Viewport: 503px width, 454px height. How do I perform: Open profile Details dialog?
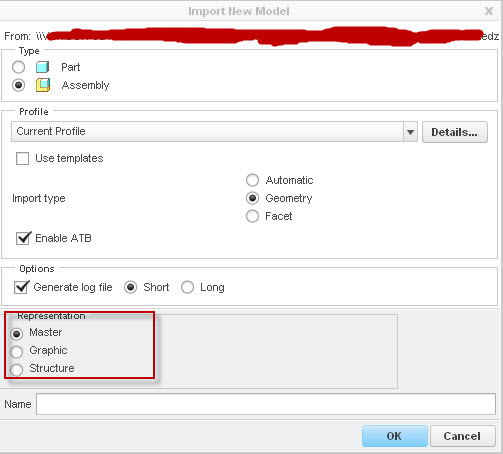coord(455,132)
